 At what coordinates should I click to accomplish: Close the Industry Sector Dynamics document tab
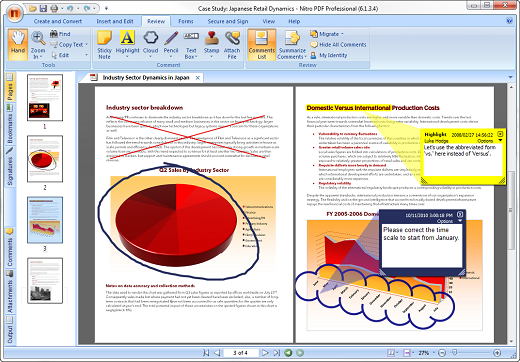(x=198, y=78)
